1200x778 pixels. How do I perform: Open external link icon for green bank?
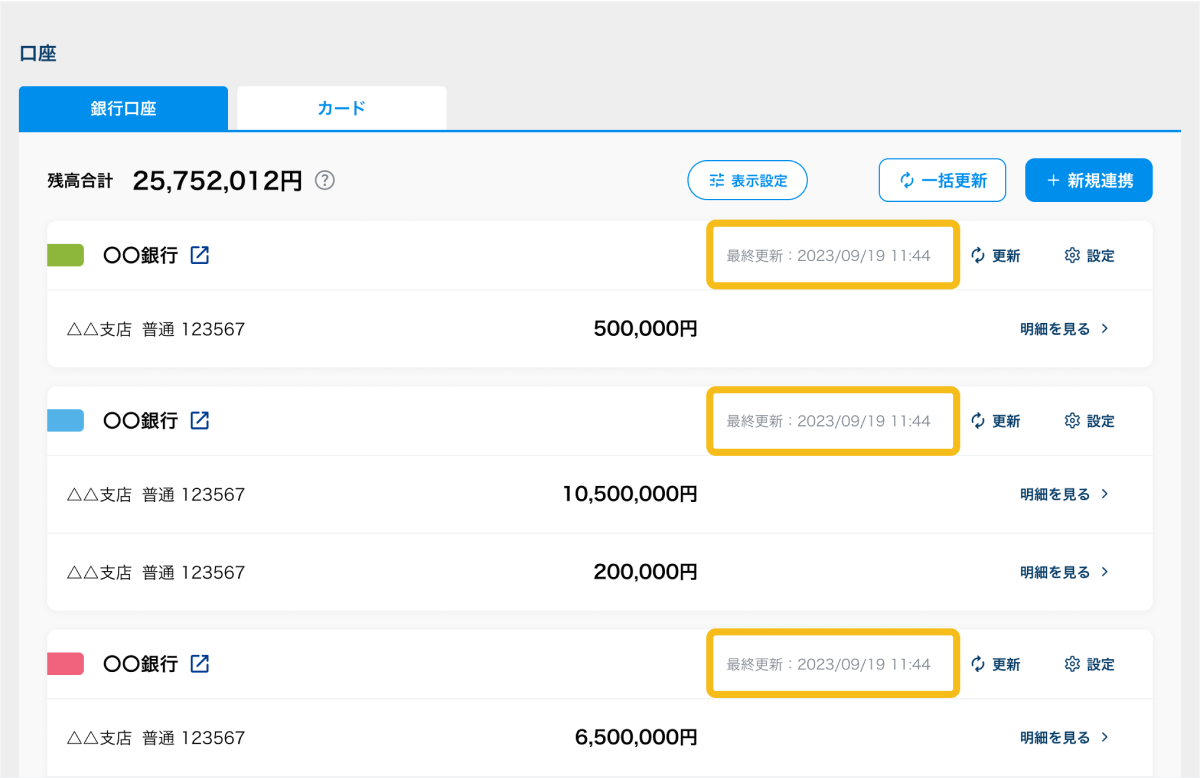(x=200, y=255)
